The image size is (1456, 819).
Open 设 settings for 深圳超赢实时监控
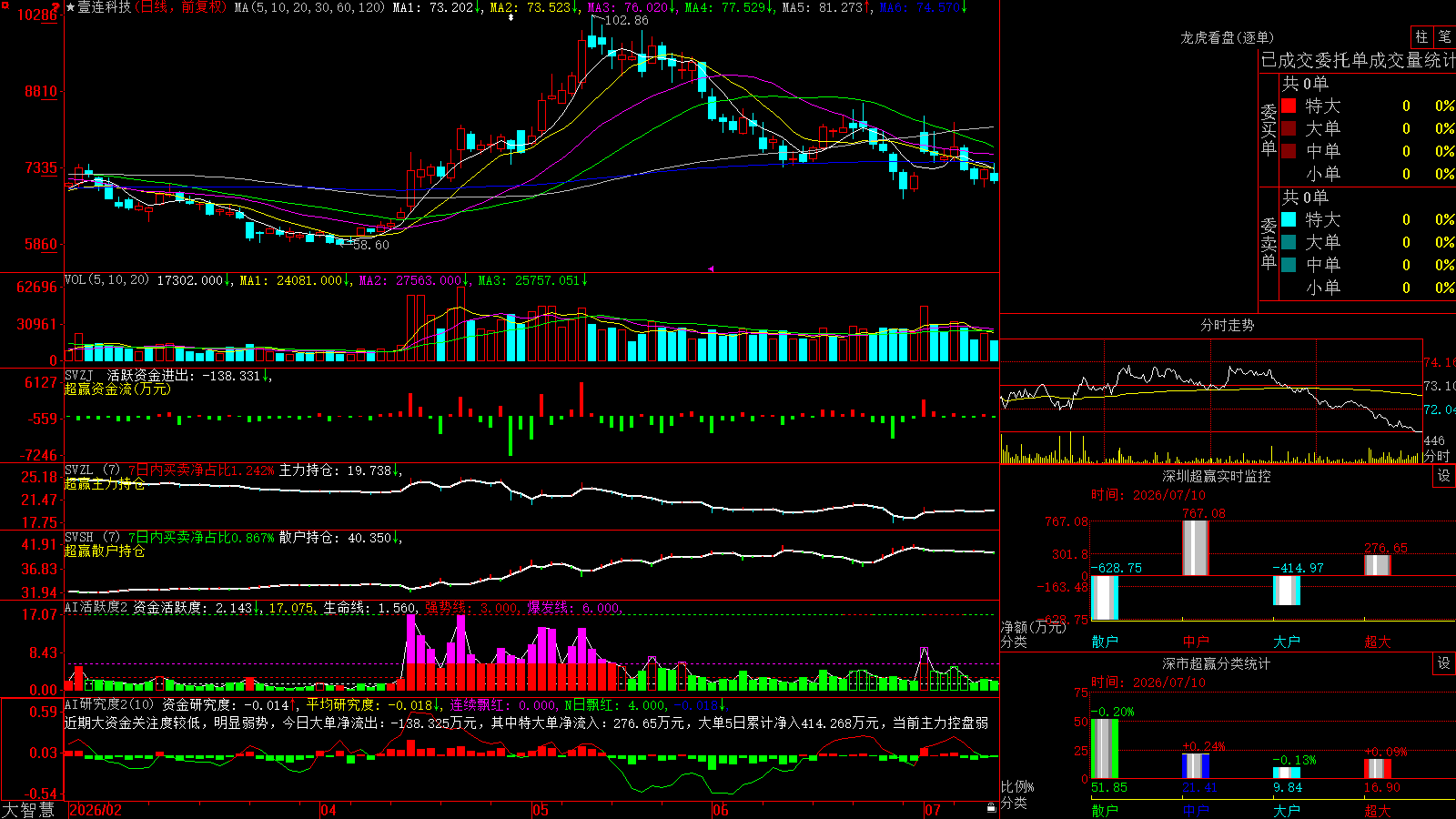point(1444,476)
